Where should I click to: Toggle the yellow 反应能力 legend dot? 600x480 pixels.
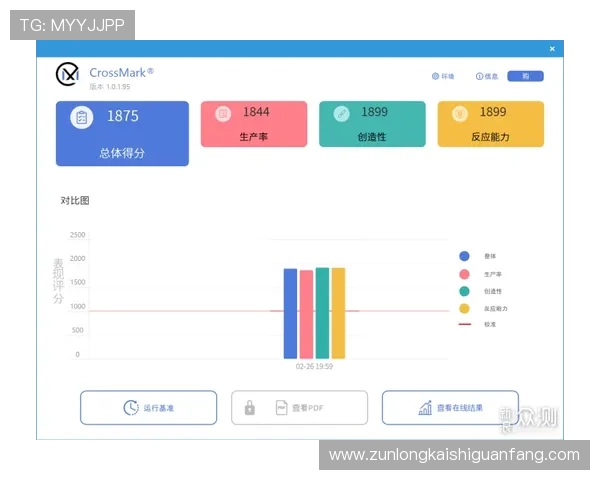[x=464, y=309]
